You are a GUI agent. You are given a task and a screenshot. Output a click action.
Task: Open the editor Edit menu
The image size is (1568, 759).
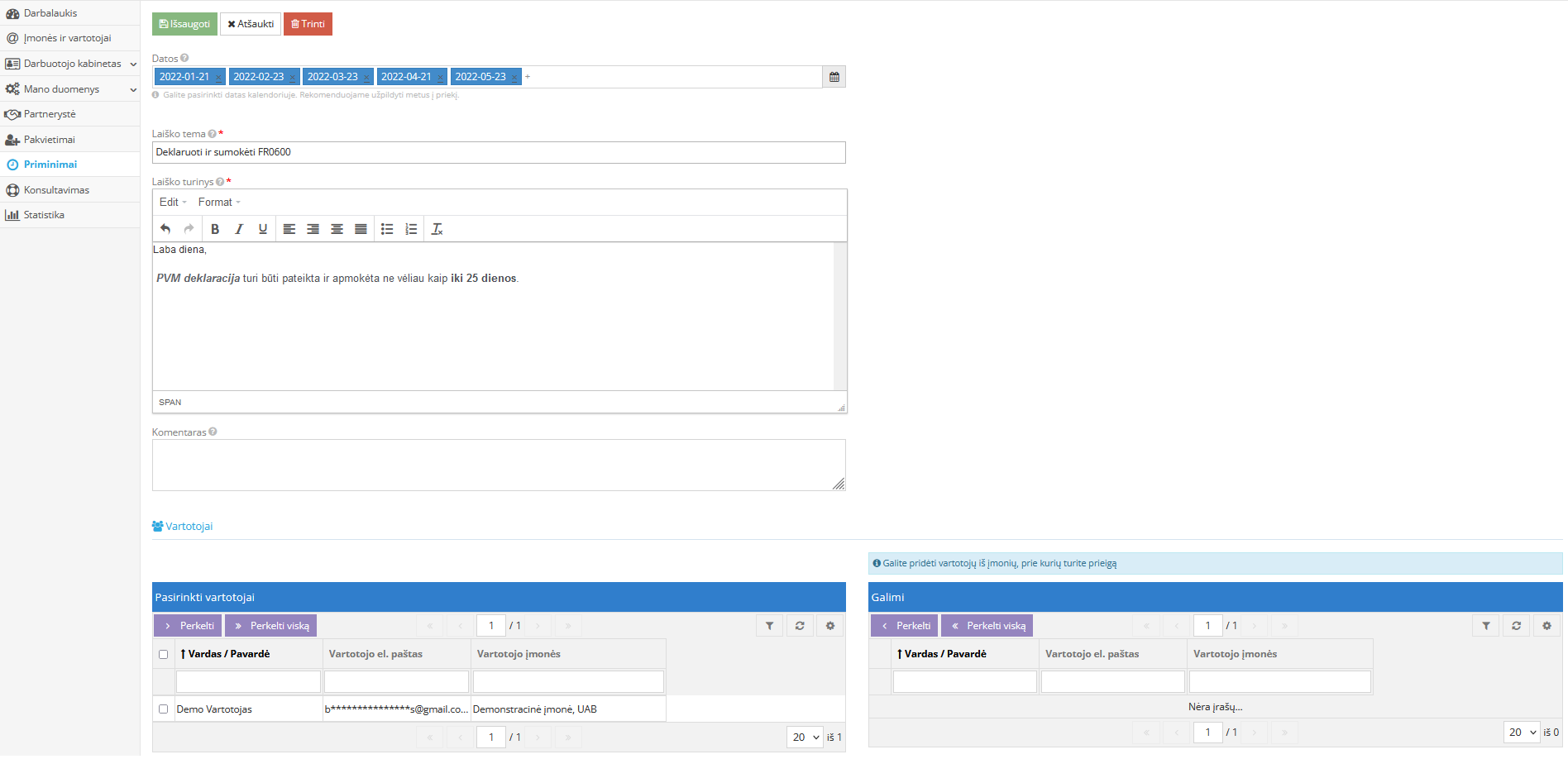point(173,202)
